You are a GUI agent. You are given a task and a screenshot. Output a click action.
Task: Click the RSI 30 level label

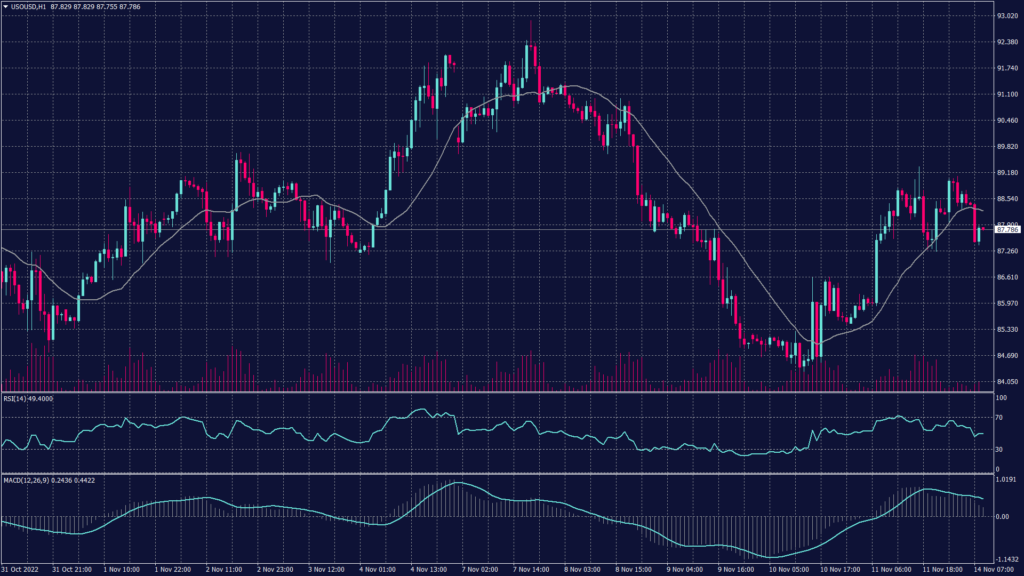(996, 448)
